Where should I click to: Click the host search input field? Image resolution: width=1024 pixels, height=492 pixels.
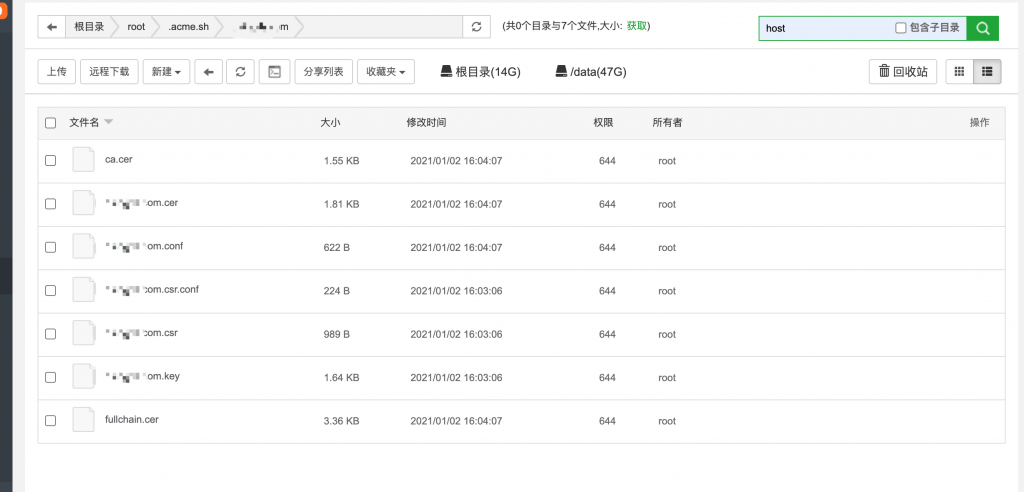(826, 28)
